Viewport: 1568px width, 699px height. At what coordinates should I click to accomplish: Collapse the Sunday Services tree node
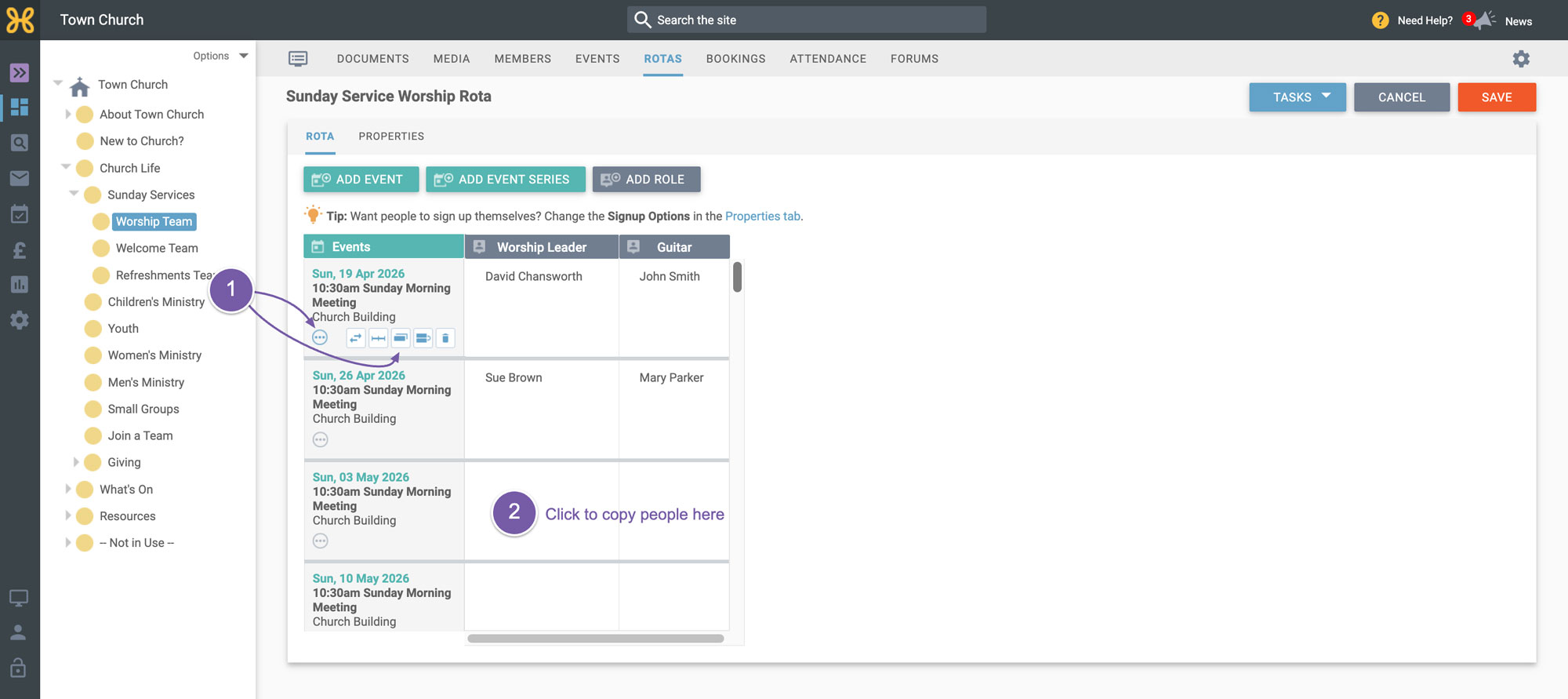74,193
